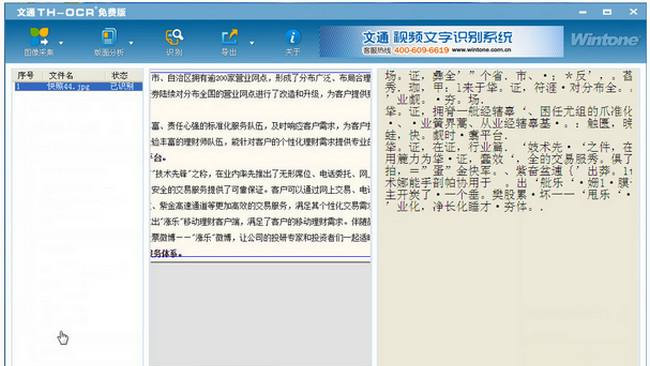Minimize the TH-OCR window
This screenshot has height=366, width=650.
(583, 12)
